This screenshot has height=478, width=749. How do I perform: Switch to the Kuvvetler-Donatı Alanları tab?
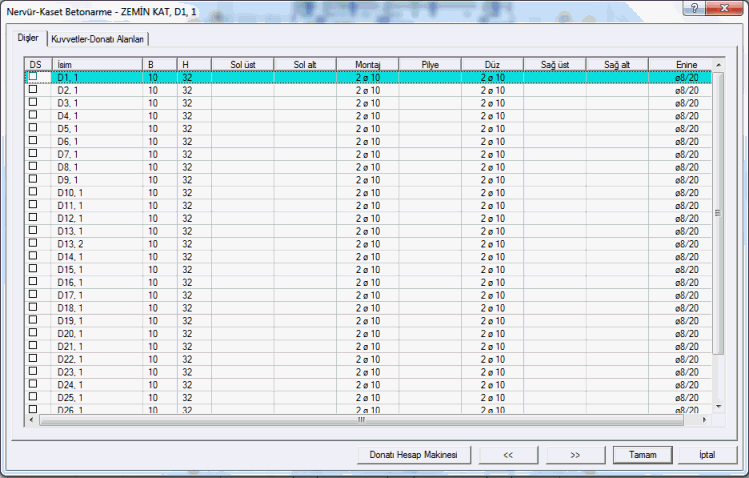[x=97, y=39]
